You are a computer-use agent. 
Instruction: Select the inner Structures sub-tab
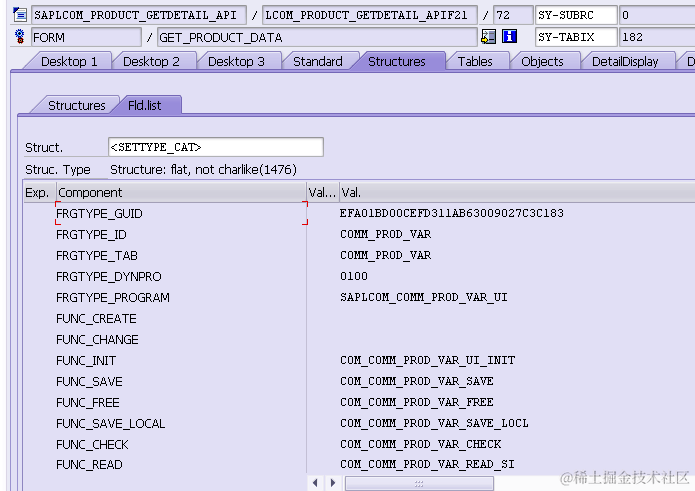[x=77, y=105]
